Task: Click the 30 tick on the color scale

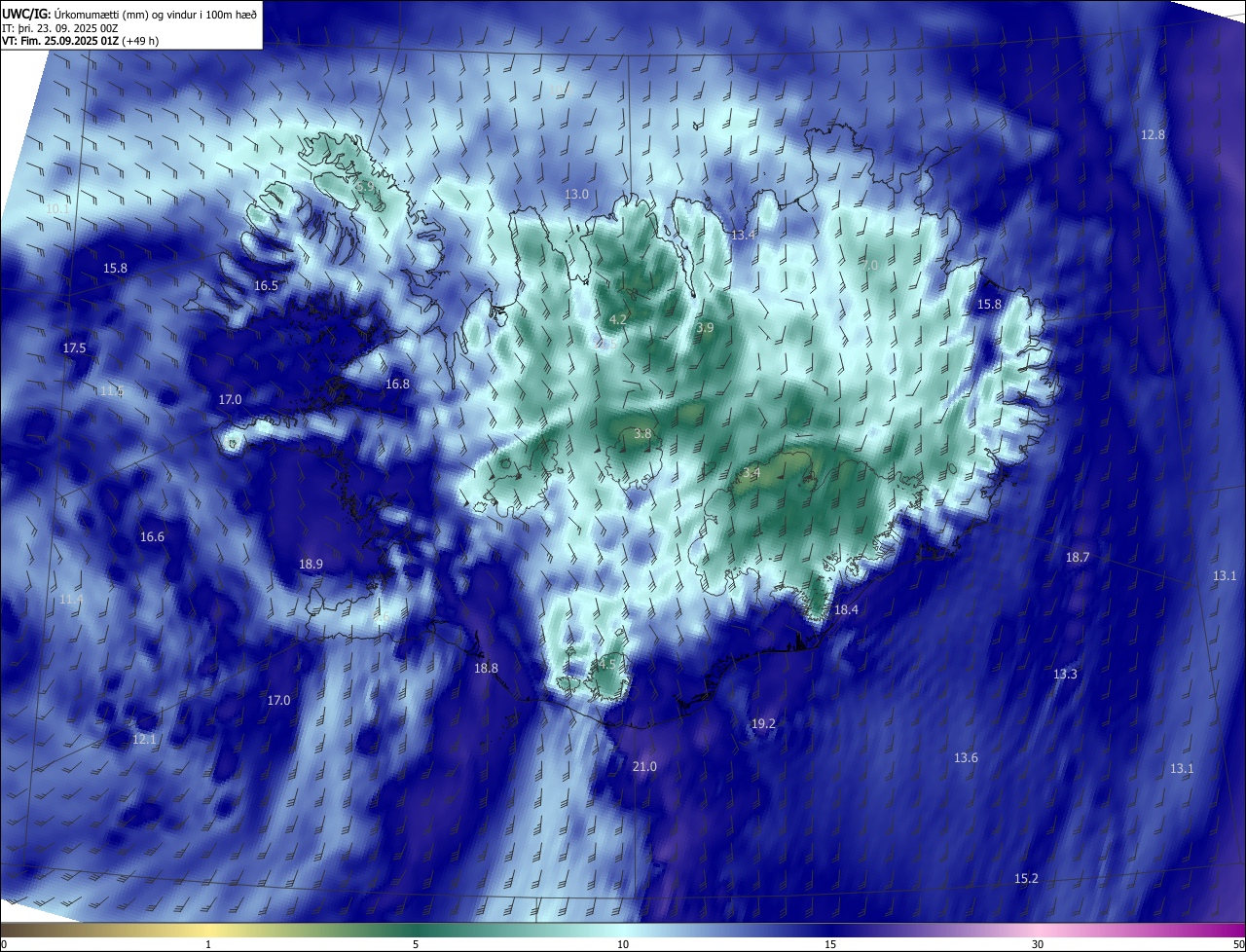Action: click(x=1038, y=944)
